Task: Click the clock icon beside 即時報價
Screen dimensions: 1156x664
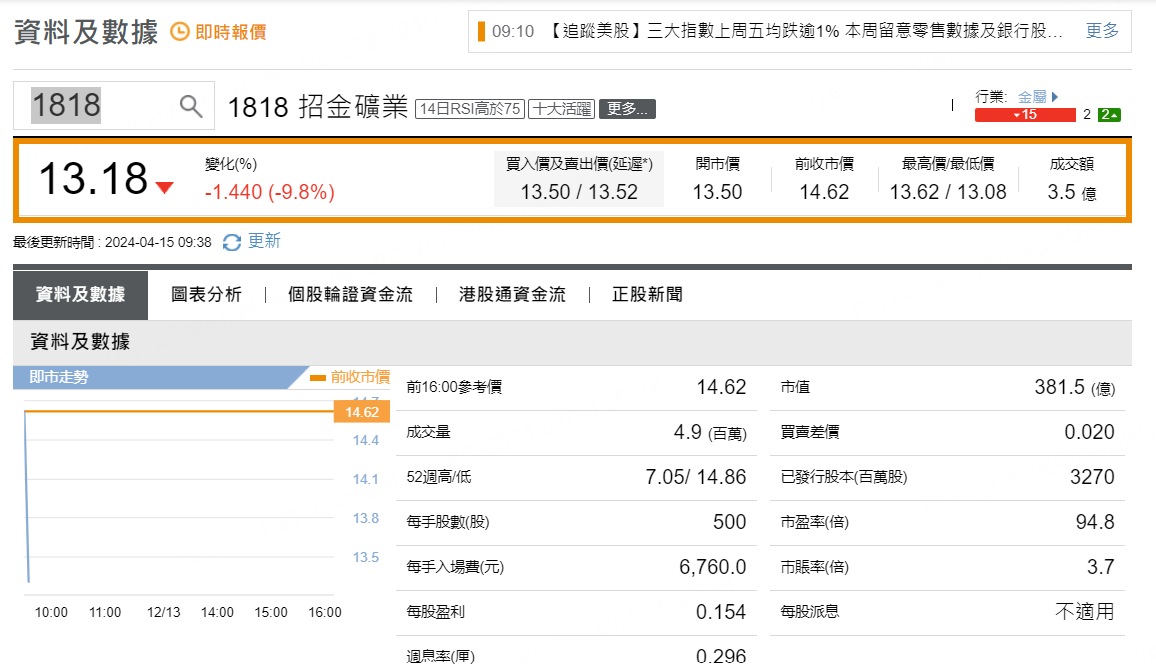Action: [179, 32]
